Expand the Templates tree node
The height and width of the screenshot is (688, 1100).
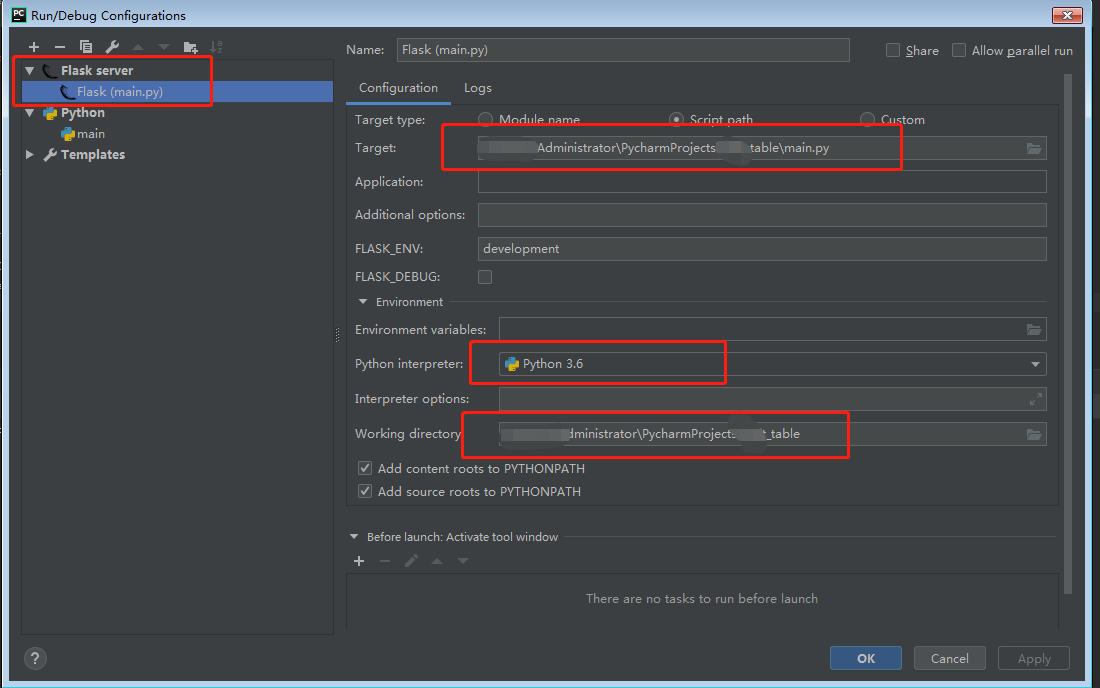[29, 154]
